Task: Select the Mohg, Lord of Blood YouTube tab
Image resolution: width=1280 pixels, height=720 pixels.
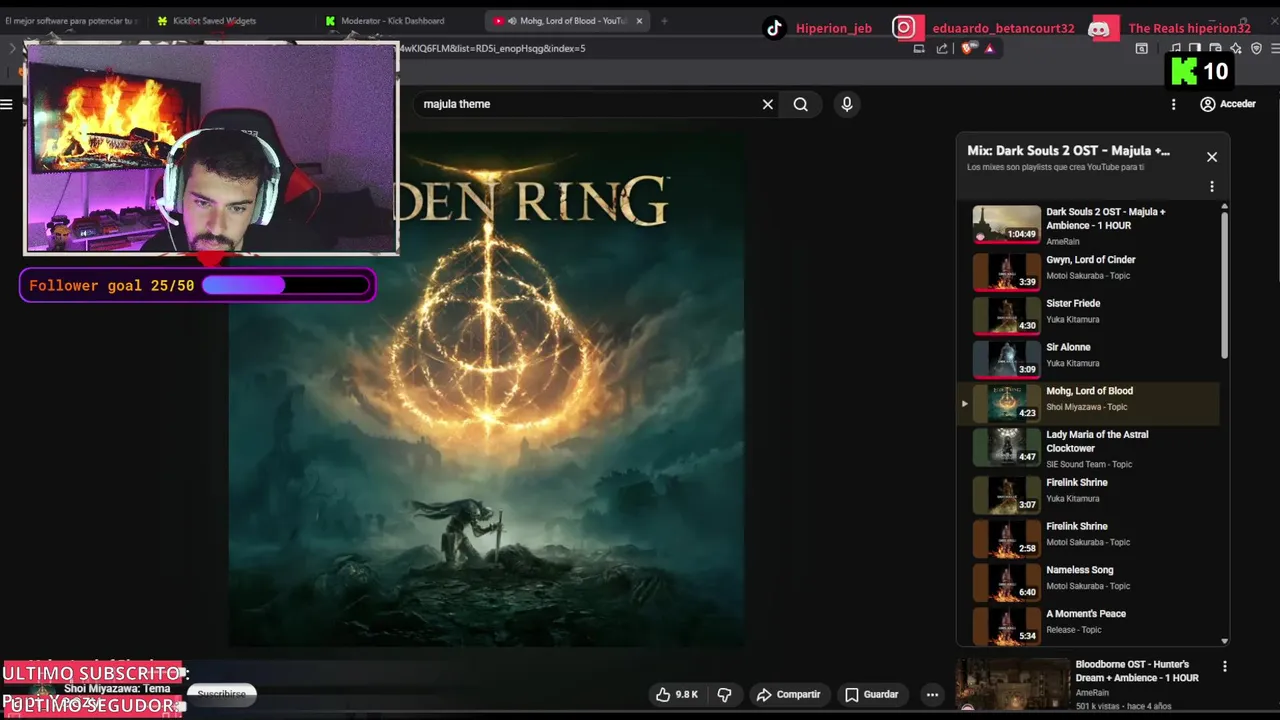Action: [x=568, y=20]
